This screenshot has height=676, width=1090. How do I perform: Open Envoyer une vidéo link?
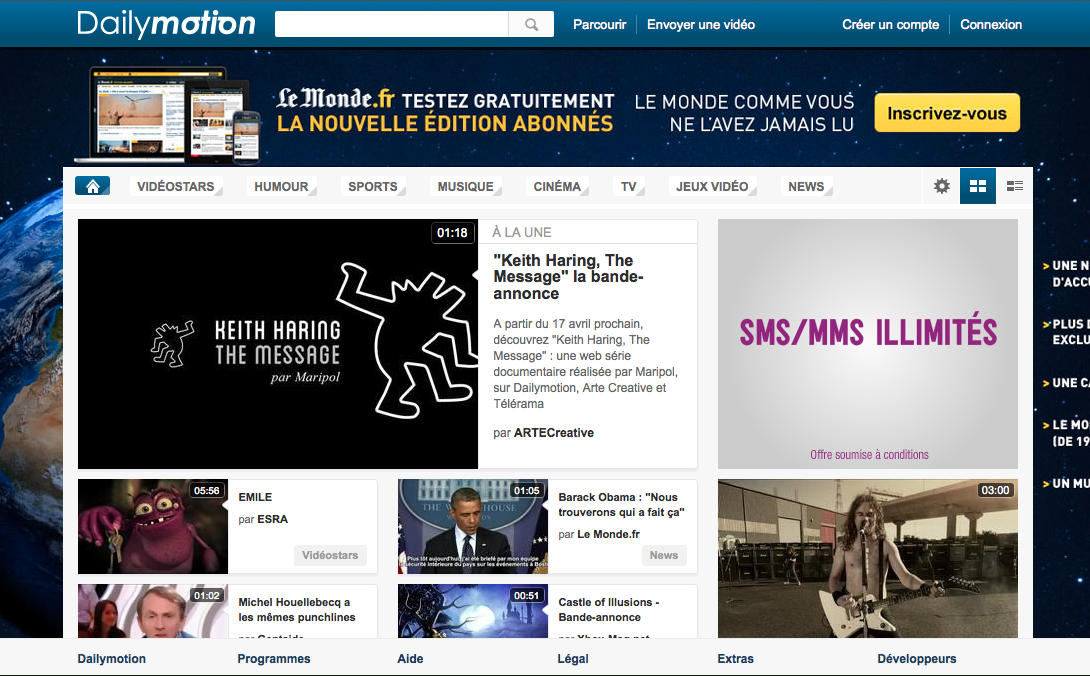tap(701, 24)
